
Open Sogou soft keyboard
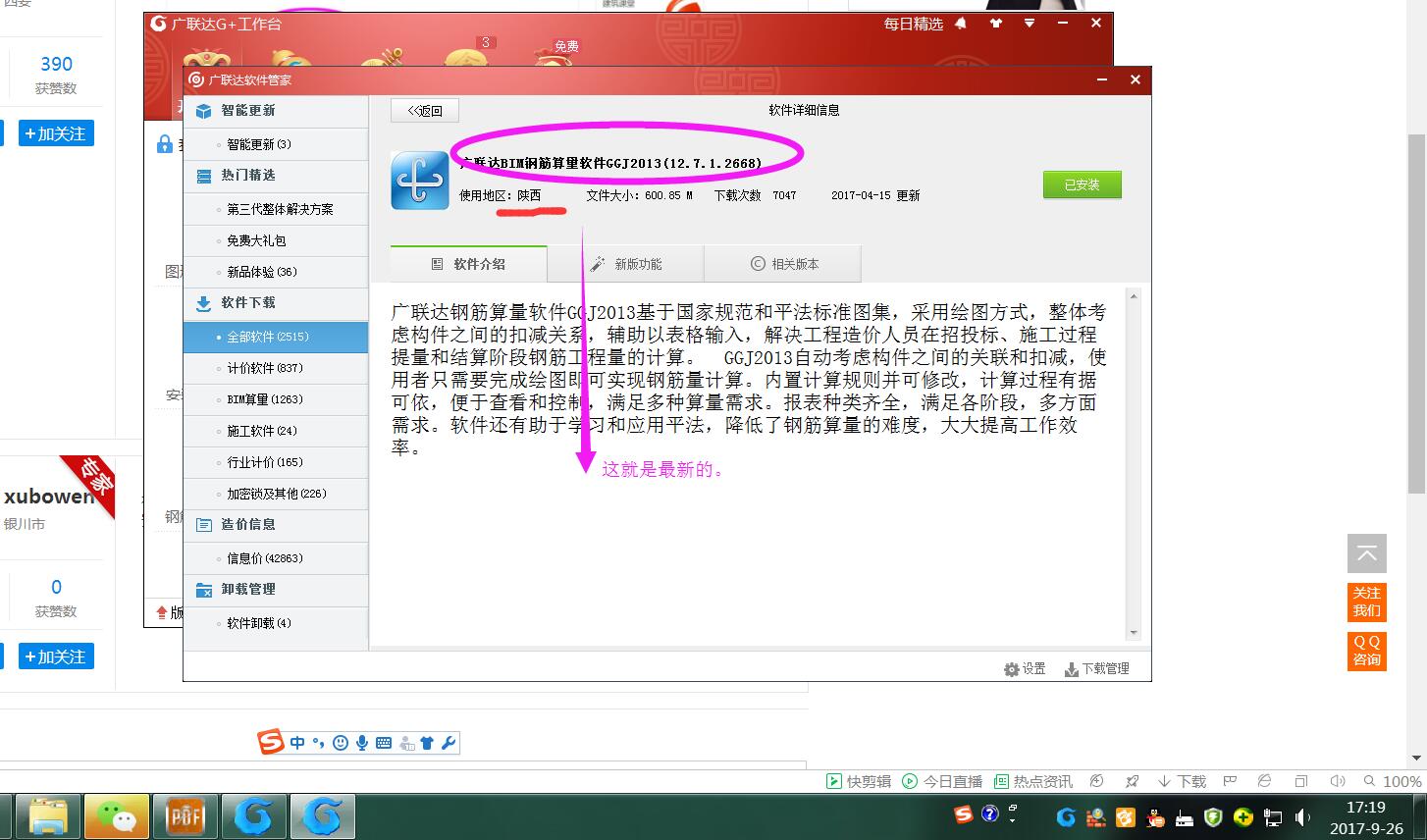384,743
